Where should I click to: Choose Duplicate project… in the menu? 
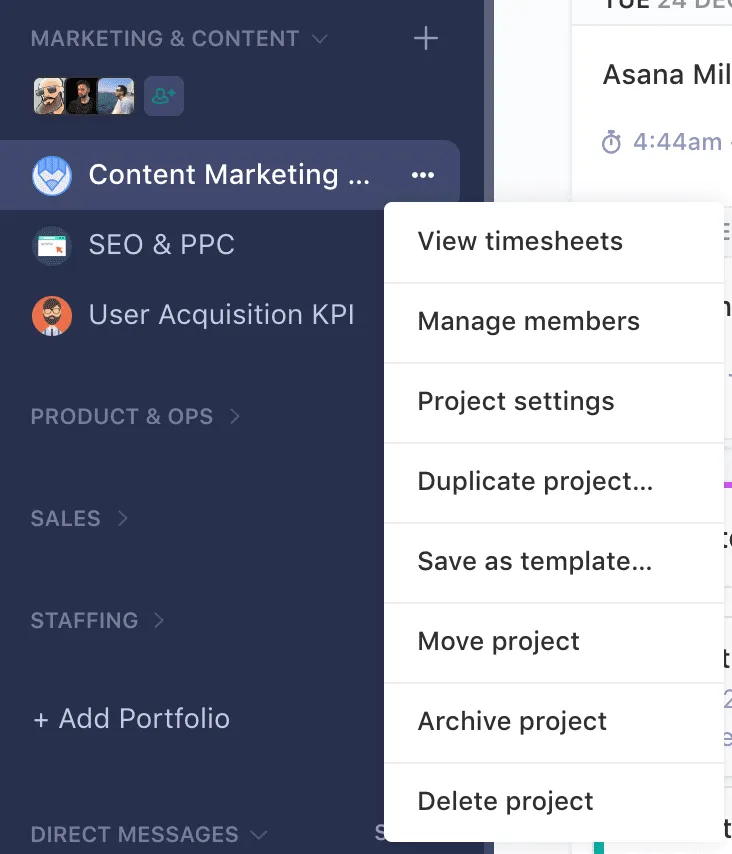click(535, 482)
